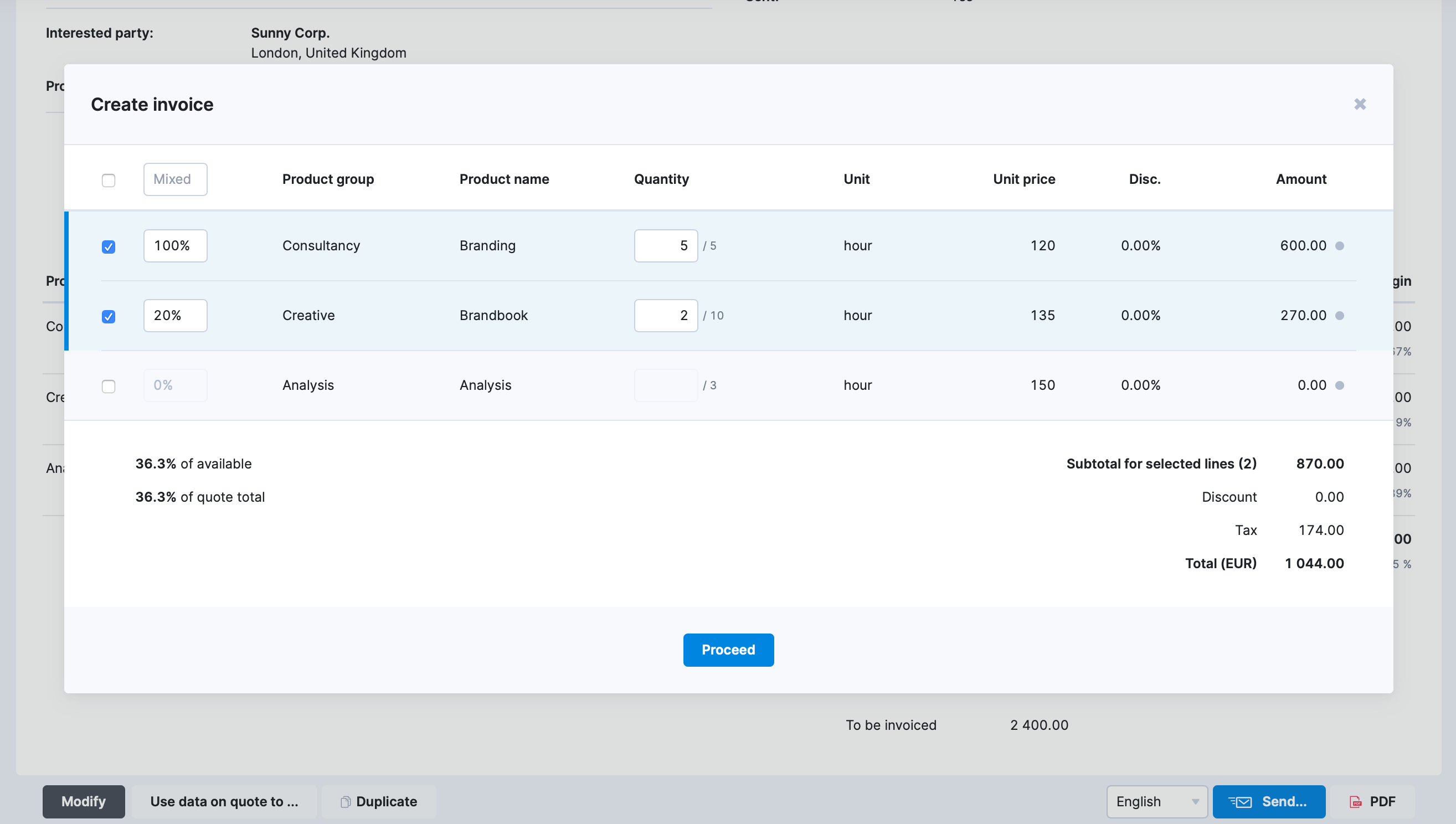Click the PDF export icon
Screen dimensions: 1456x824
point(1357,801)
